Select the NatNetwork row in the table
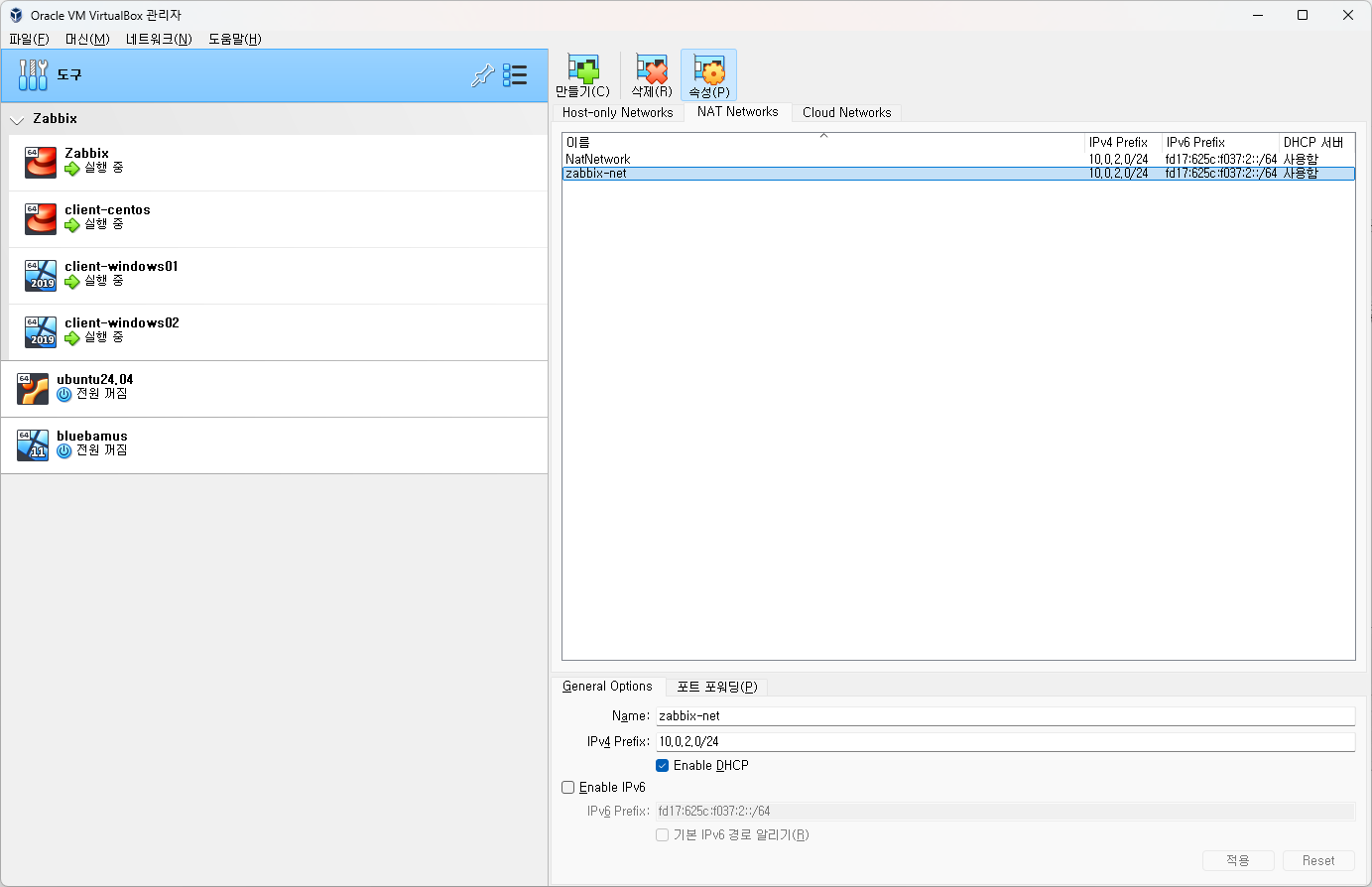Screen dimensions: 1372x887 (958, 159)
